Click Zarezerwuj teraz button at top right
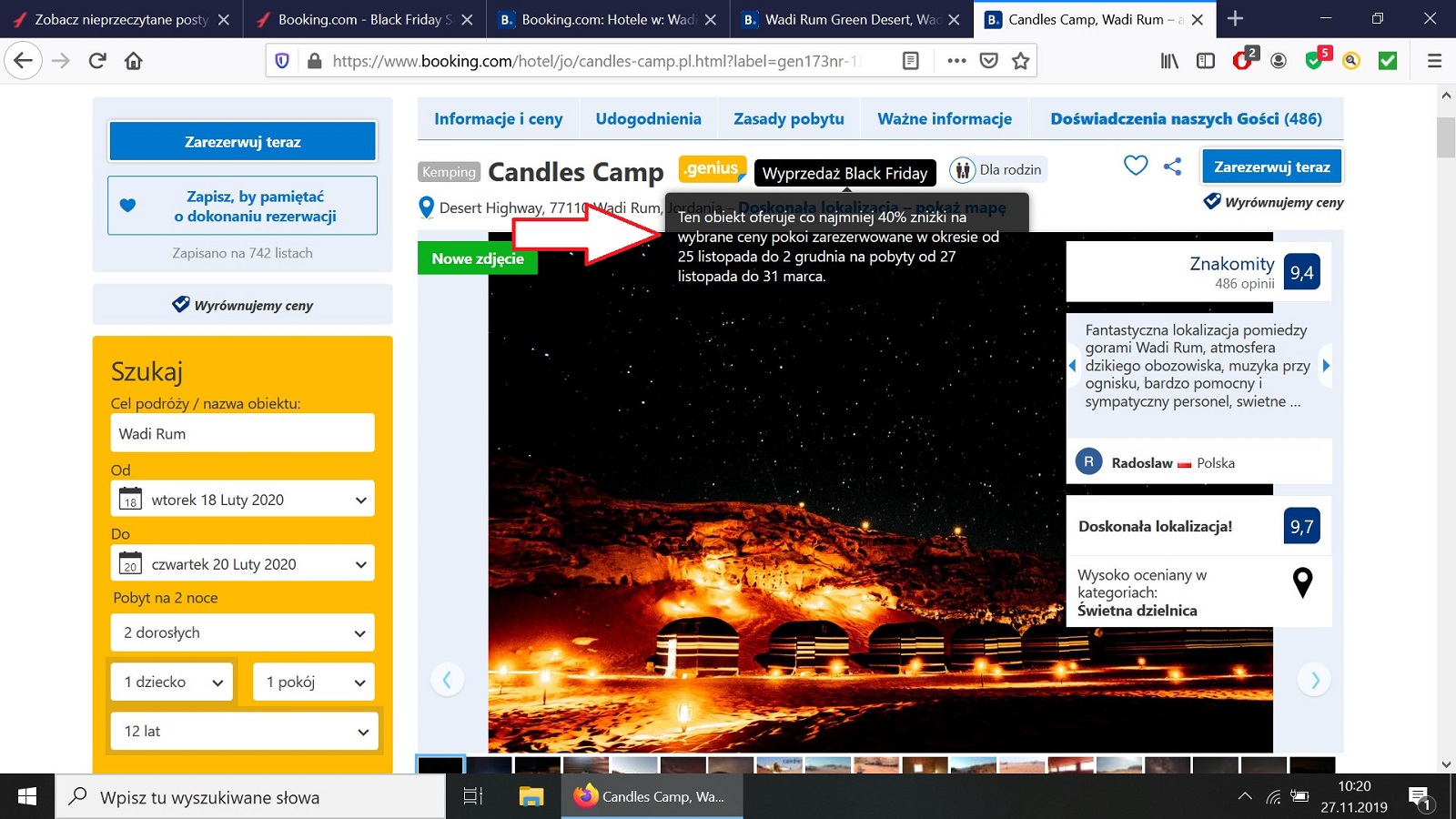Viewport: 1456px width, 819px height. click(1272, 167)
